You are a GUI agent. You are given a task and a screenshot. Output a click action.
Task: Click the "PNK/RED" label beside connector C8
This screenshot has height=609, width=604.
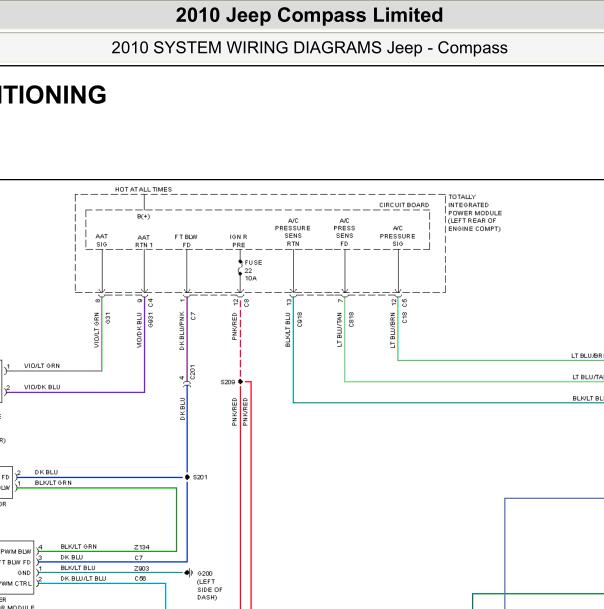pyautogui.click(x=234, y=327)
